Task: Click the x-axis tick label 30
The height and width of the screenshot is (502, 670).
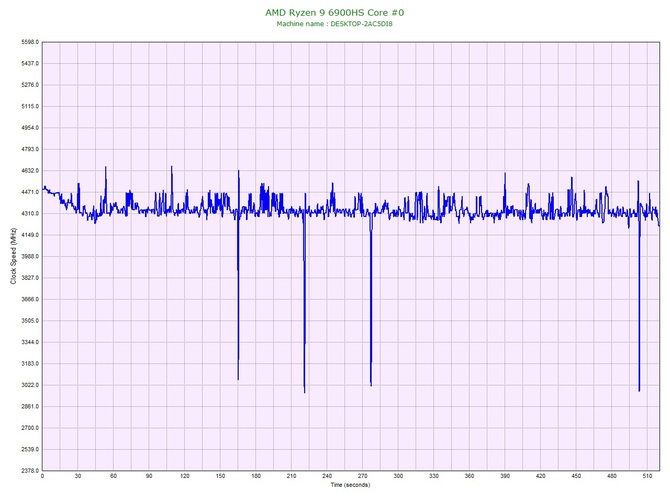Action: point(78,476)
